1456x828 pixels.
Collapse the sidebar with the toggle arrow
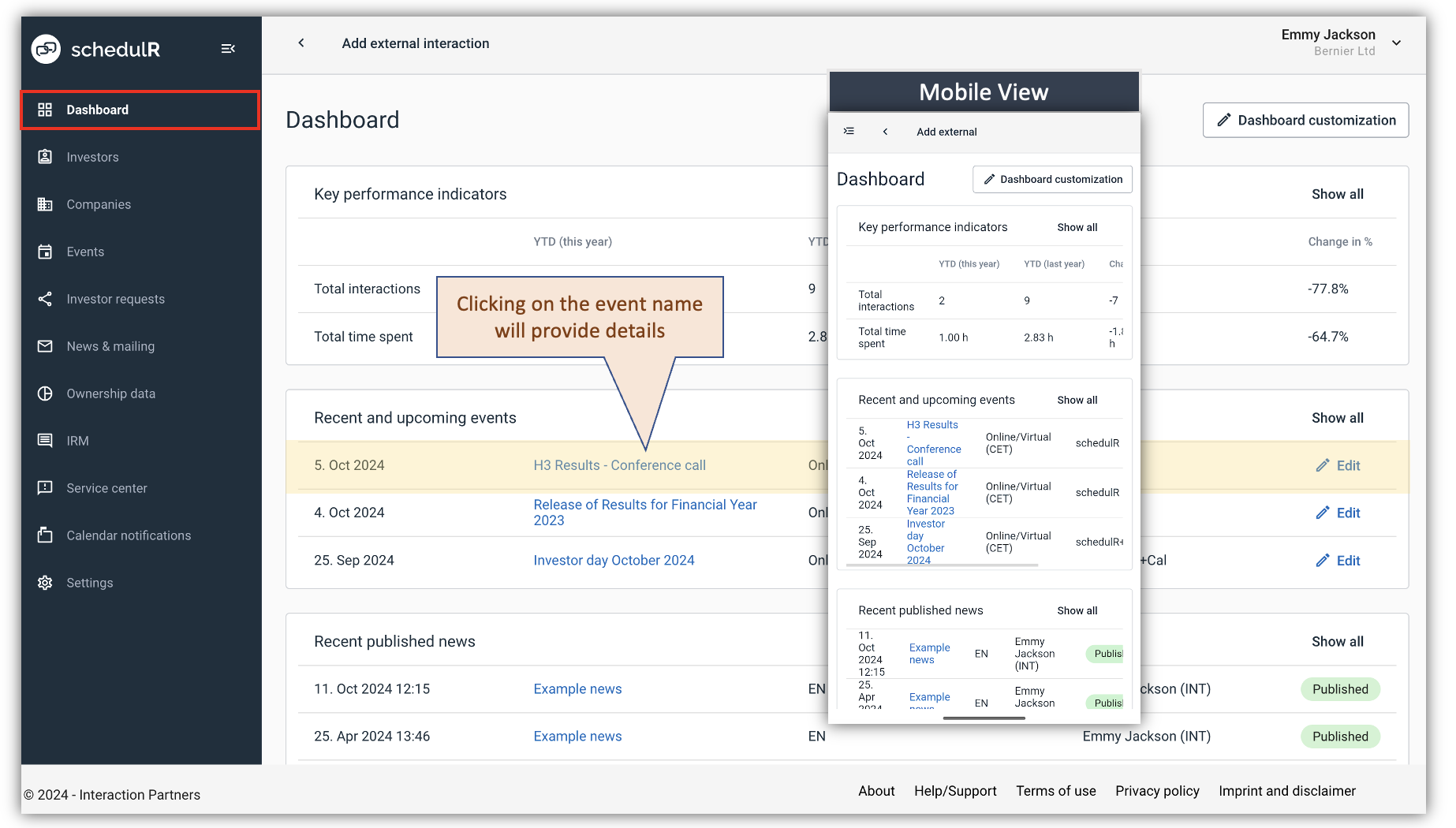click(x=228, y=48)
